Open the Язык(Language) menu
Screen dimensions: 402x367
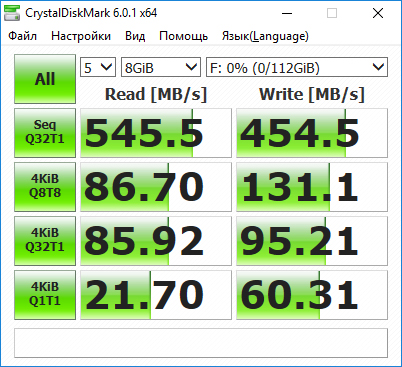[x=265, y=36]
